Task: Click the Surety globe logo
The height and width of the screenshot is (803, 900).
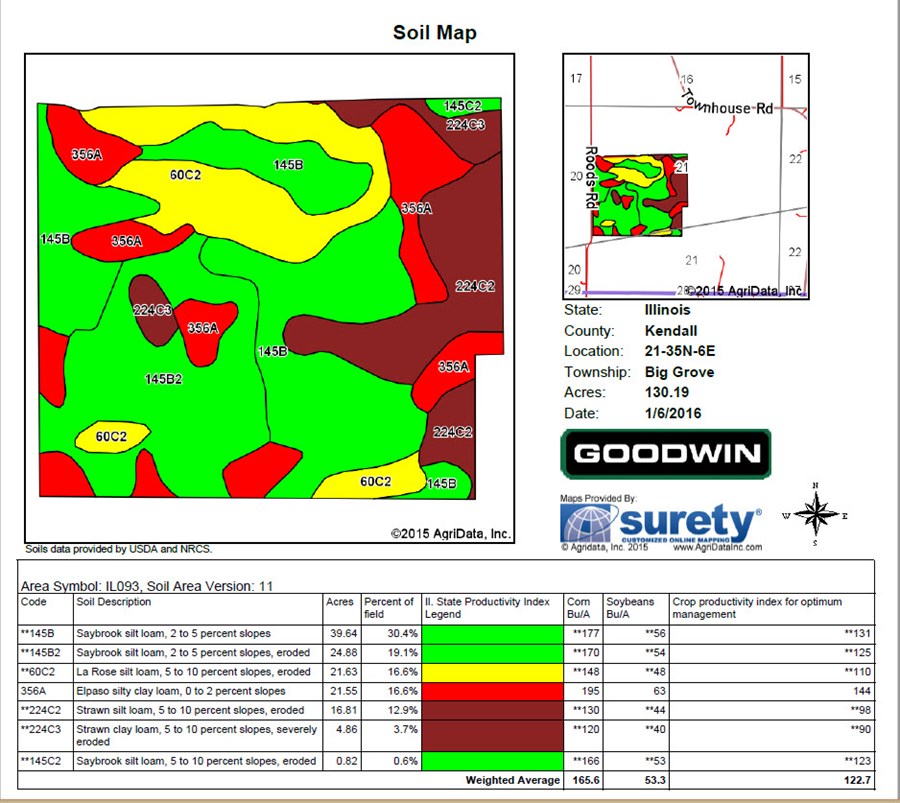Action: pos(589,523)
